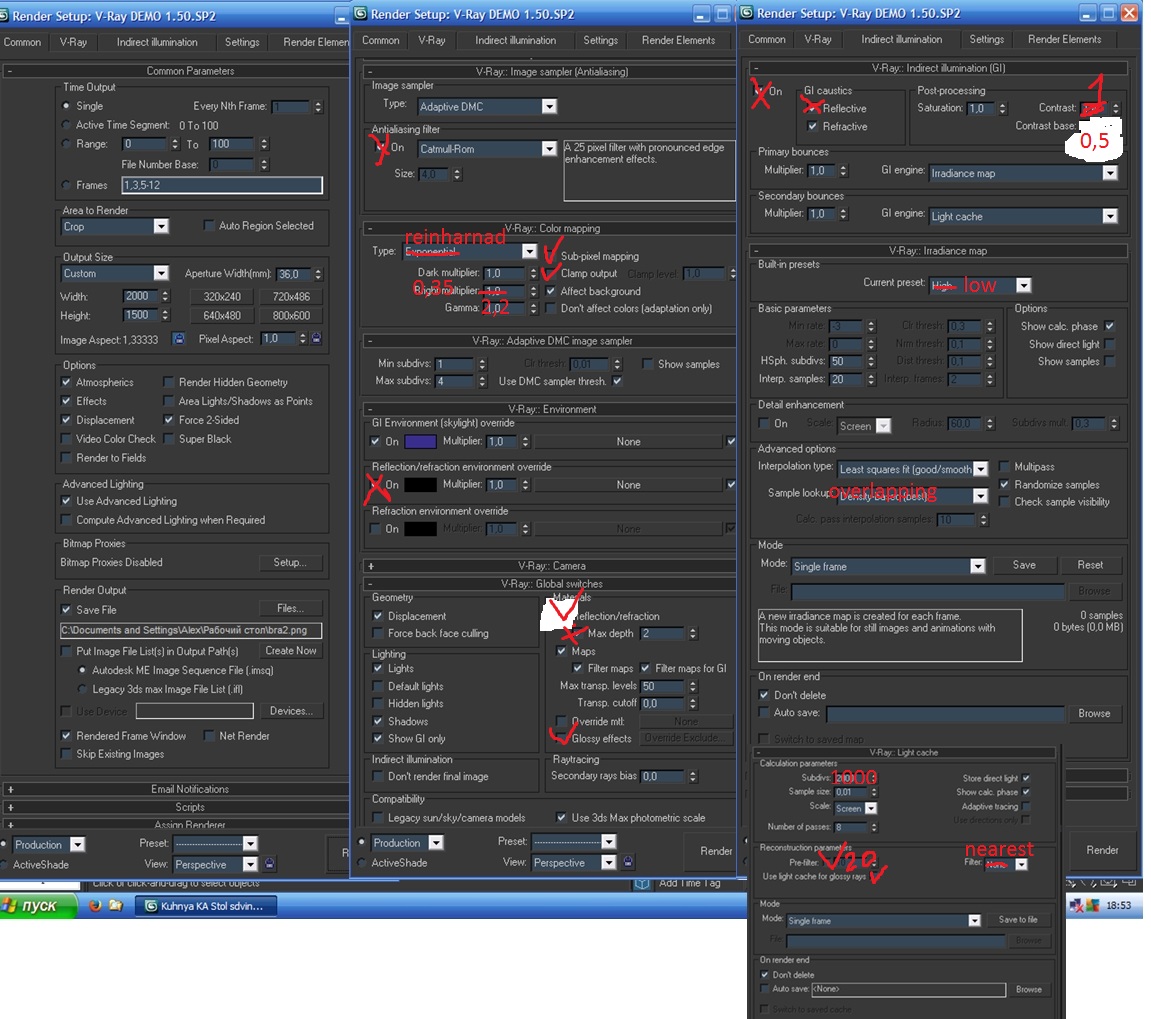Click the 640x480 output size preset button
The image size is (1151, 1019).
[x=222, y=316]
